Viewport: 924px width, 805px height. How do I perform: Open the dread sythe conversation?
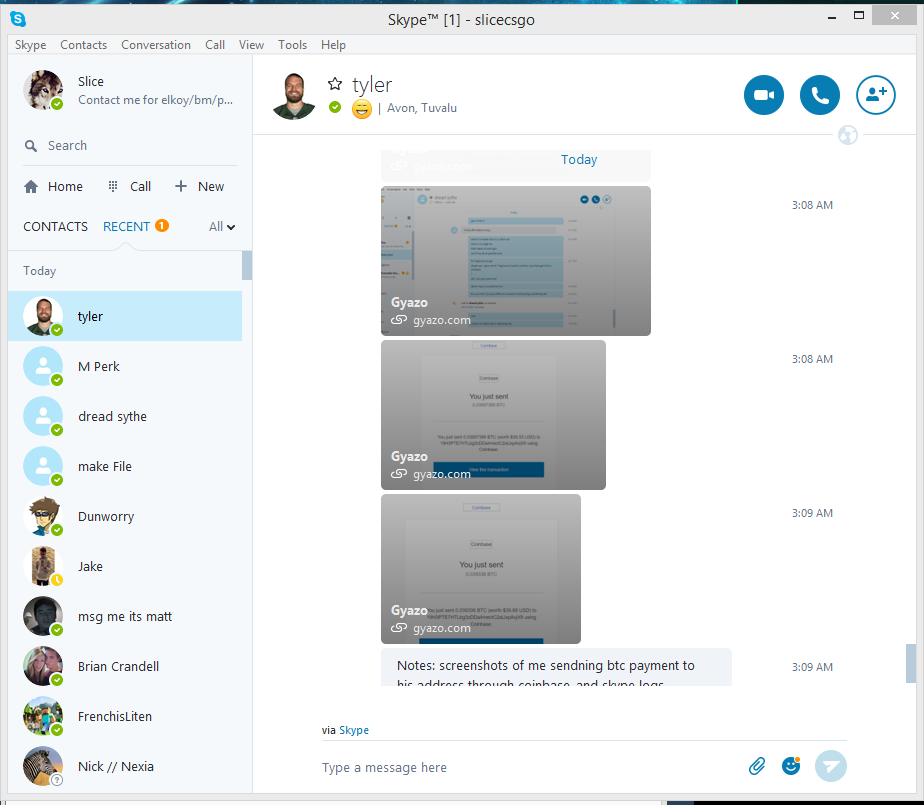(x=125, y=416)
